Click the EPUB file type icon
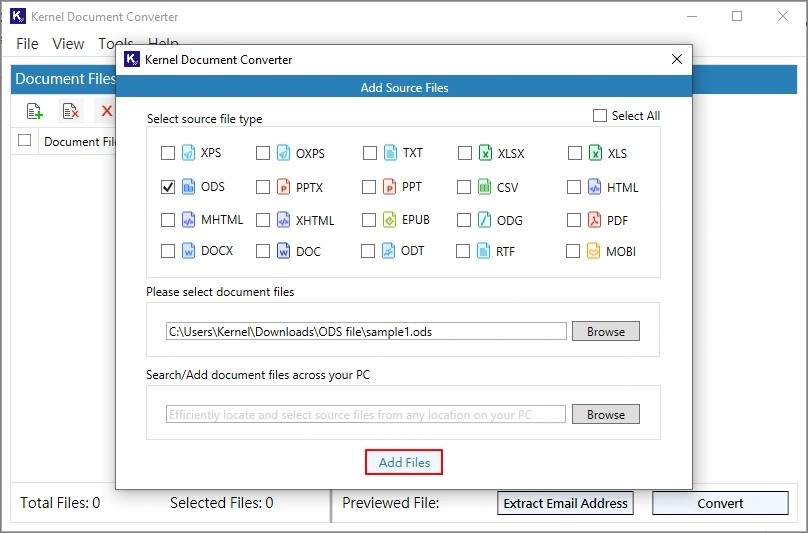 [390, 220]
